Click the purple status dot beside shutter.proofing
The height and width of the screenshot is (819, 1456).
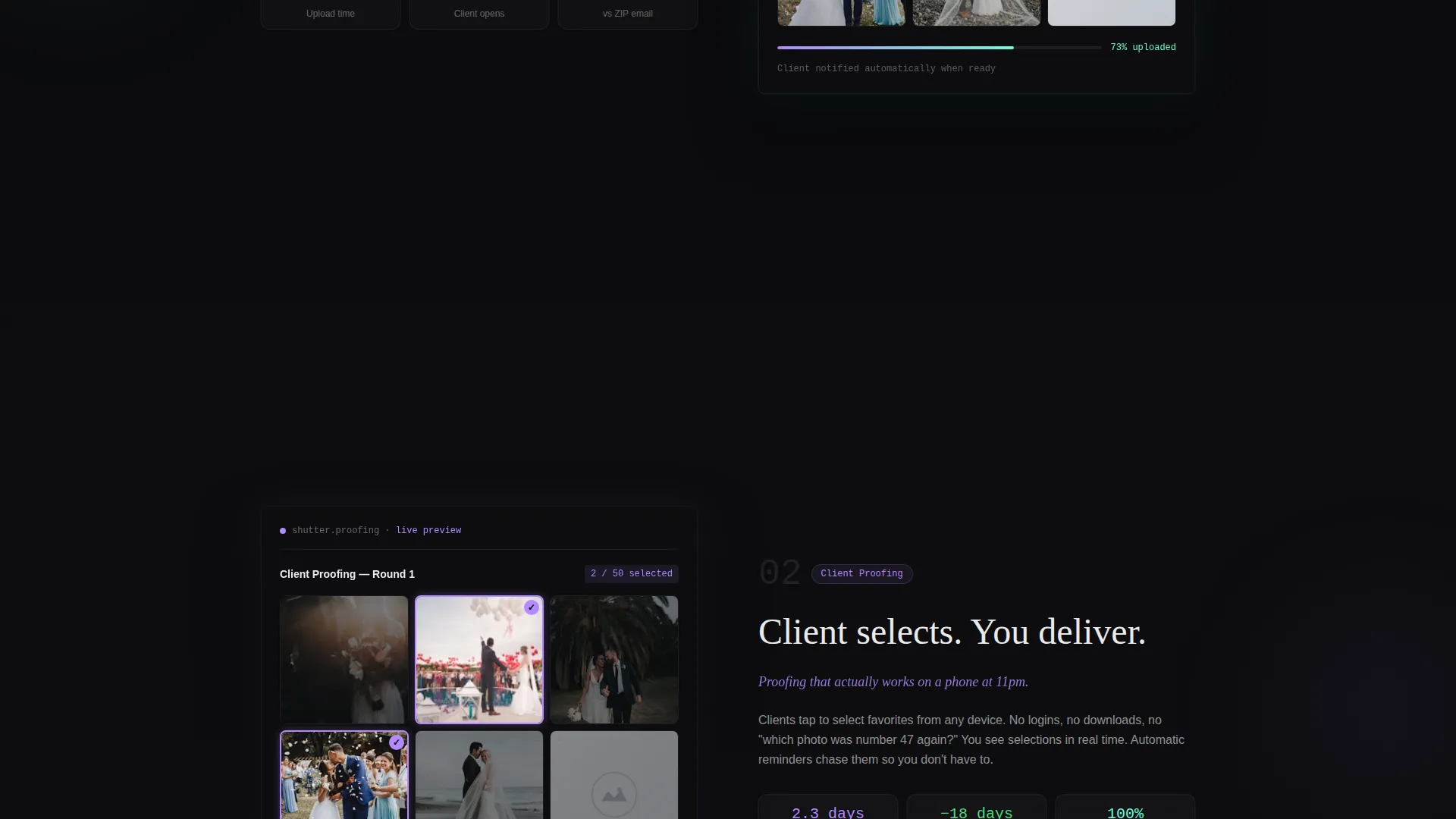[x=283, y=531]
